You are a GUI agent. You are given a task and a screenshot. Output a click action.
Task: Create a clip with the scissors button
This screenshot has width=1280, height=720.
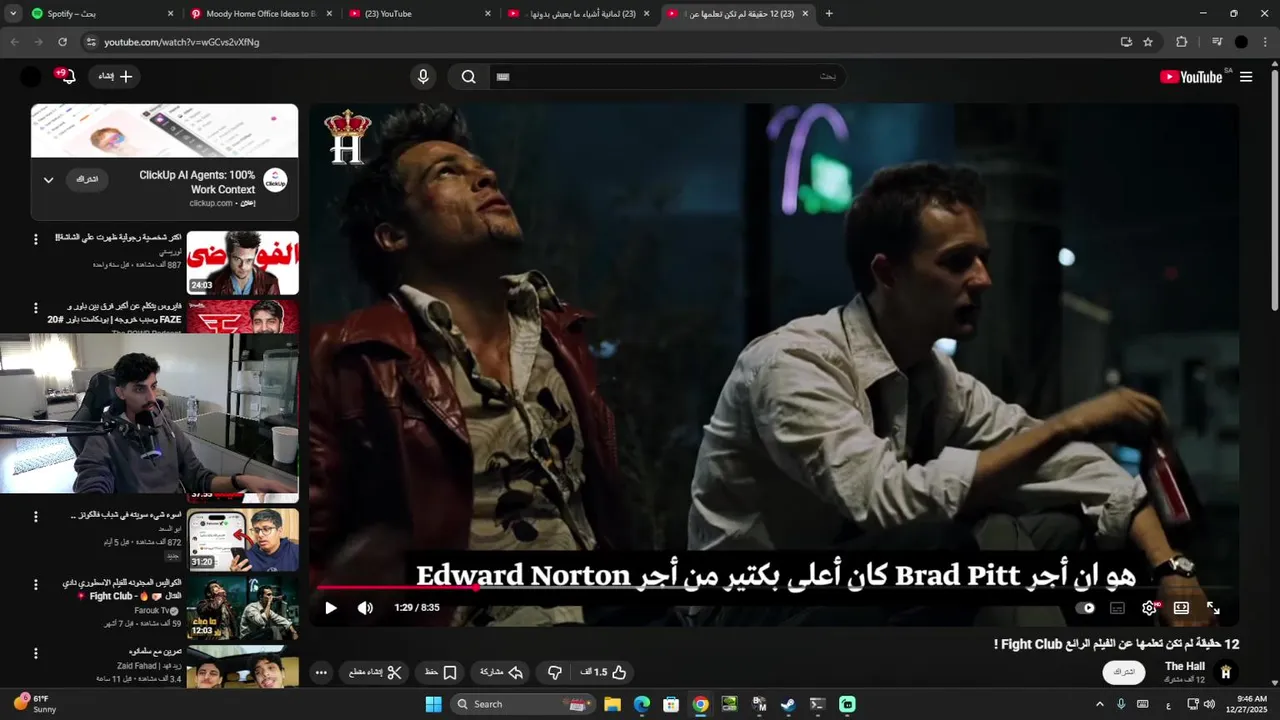click(x=375, y=673)
